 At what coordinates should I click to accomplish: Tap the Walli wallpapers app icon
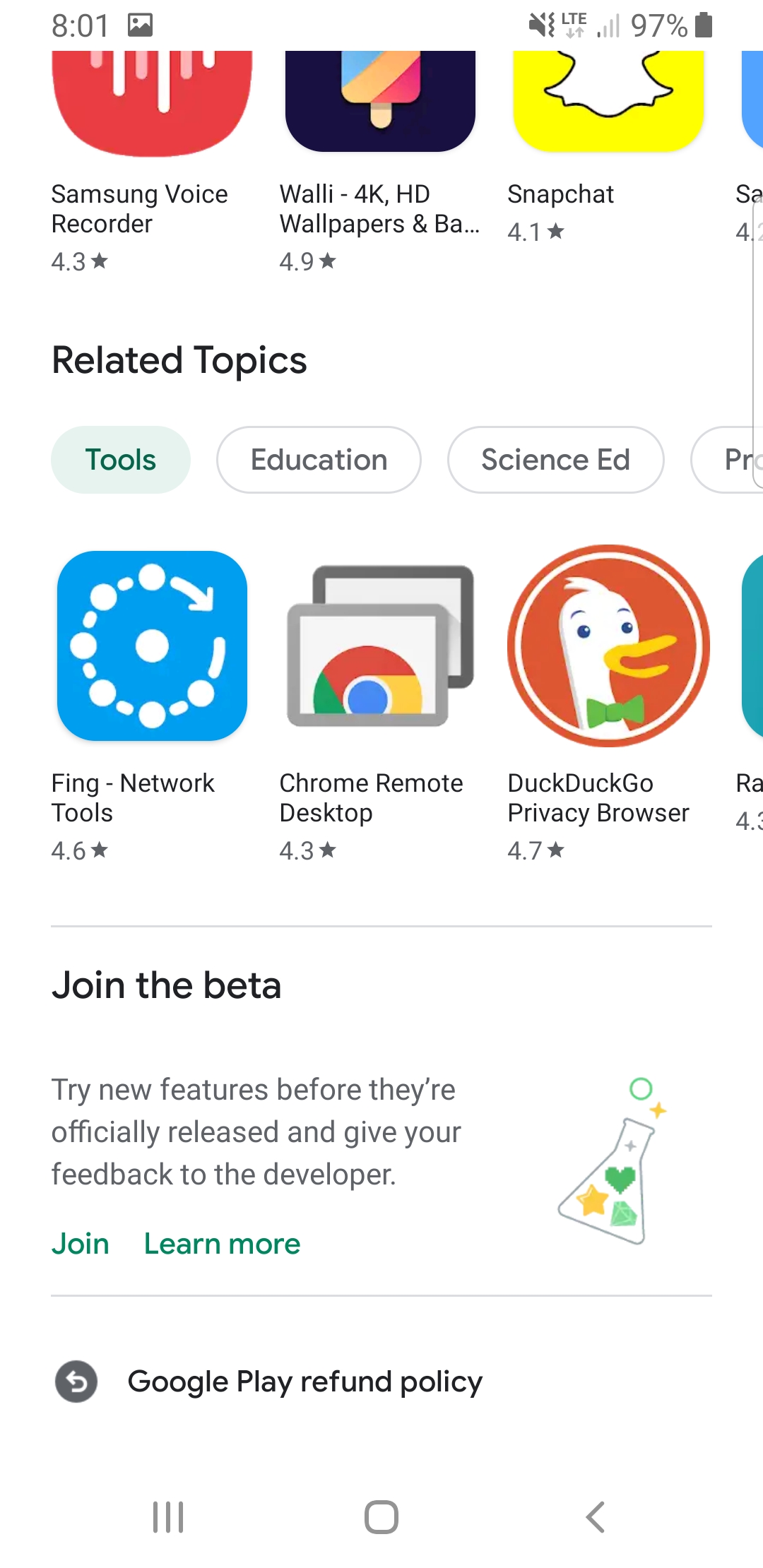(x=380, y=101)
